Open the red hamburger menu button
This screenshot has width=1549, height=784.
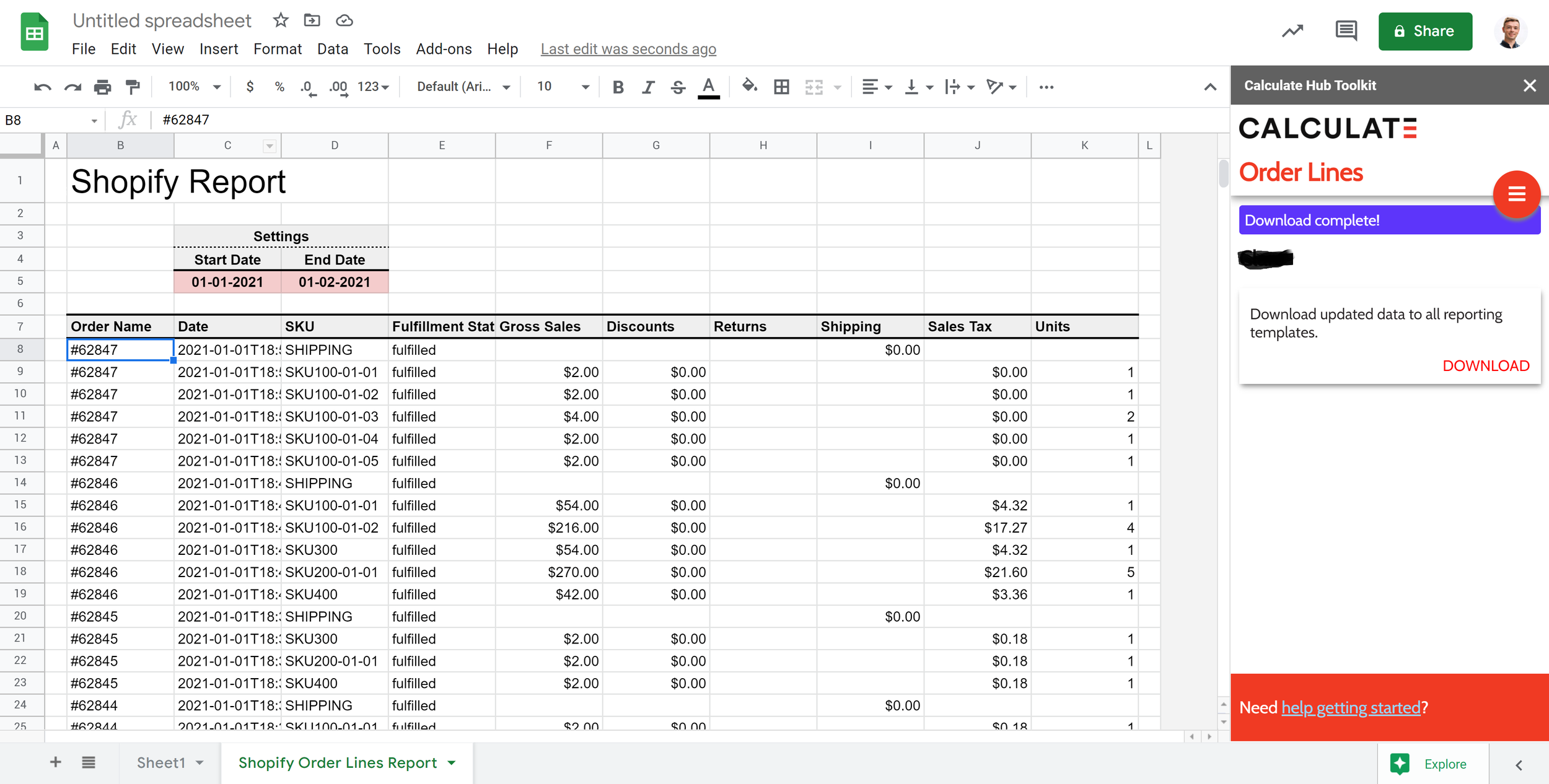click(1516, 194)
